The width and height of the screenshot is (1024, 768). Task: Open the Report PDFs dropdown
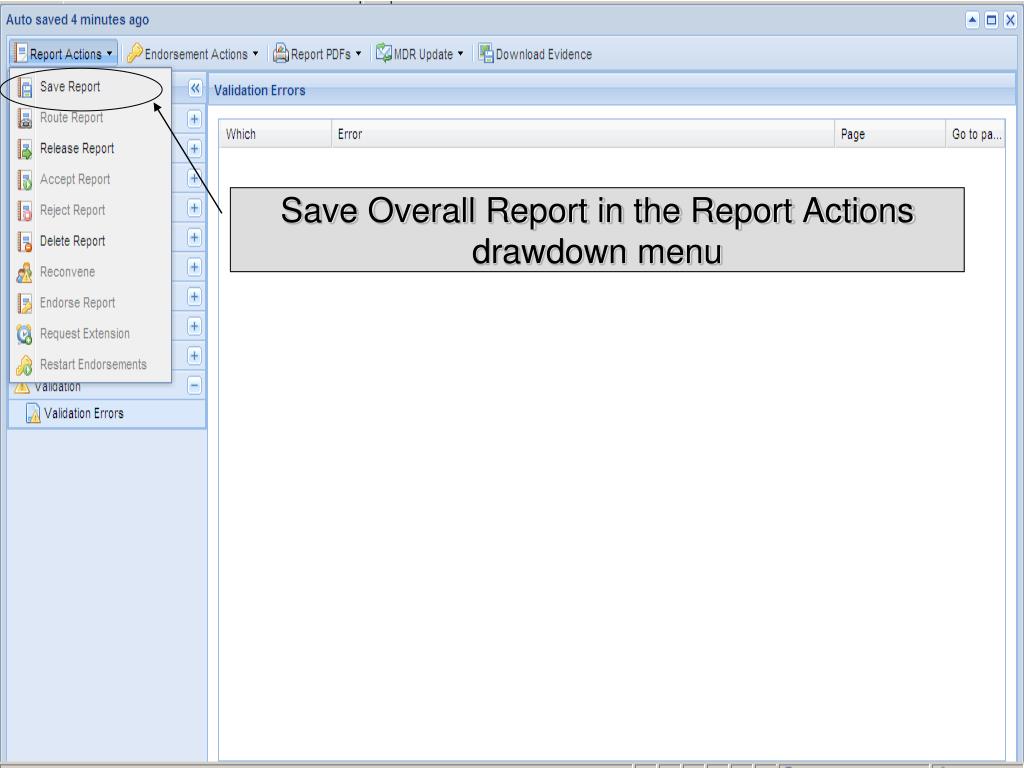pyautogui.click(x=358, y=54)
